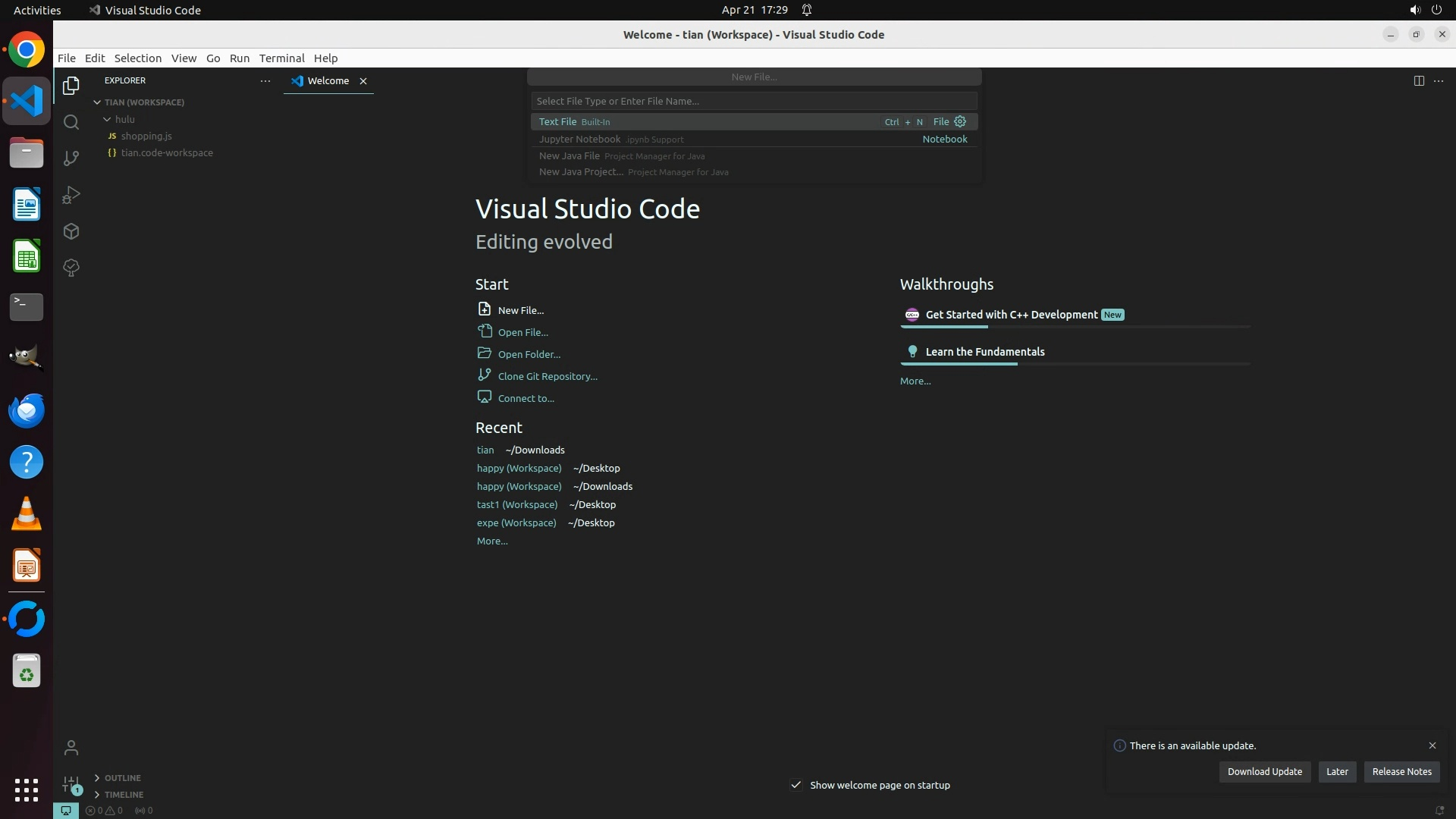Open the Run and Debug view
The image size is (1456, 819).
point(71,195)
